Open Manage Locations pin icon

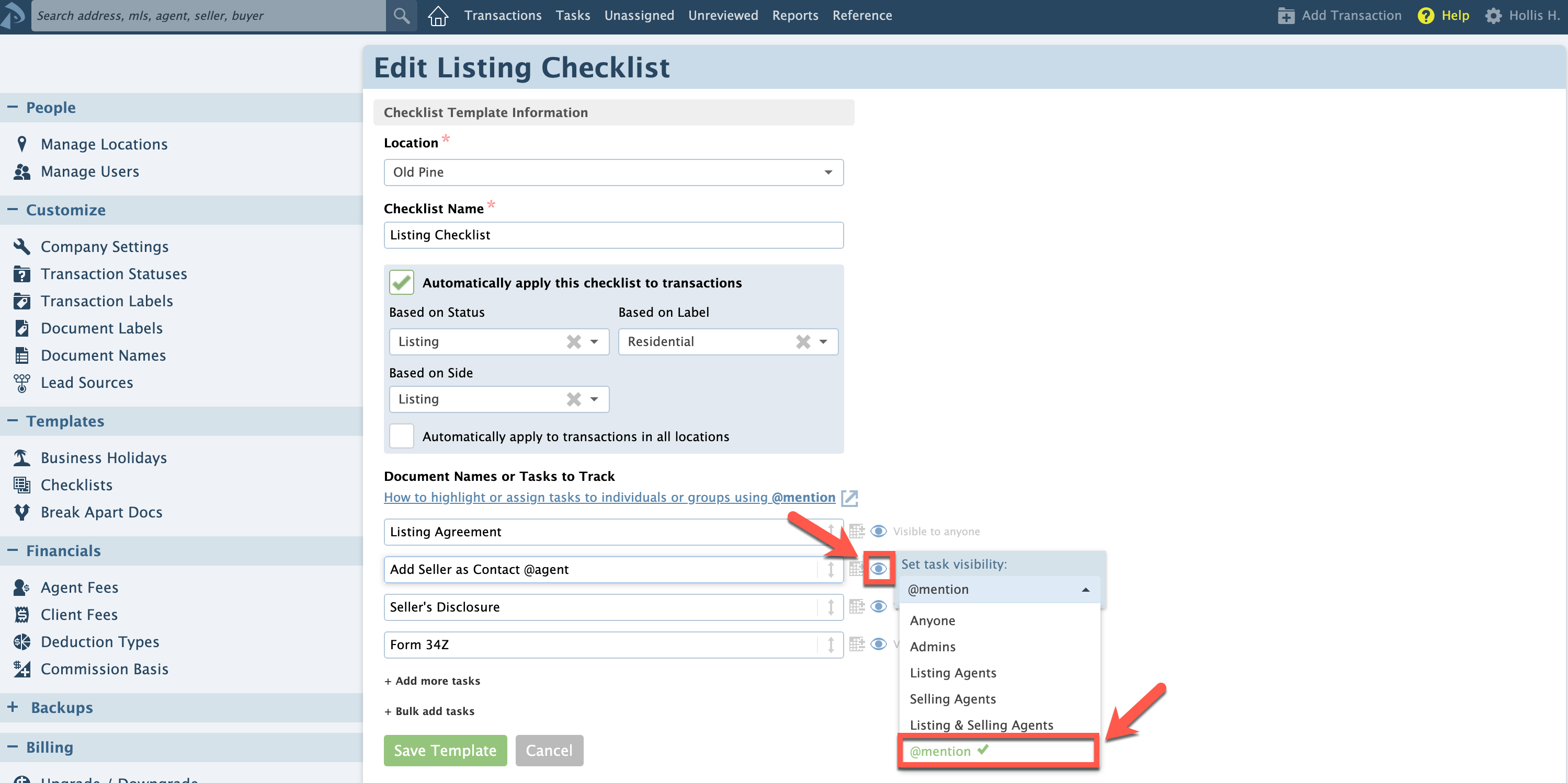coord(22,144)
